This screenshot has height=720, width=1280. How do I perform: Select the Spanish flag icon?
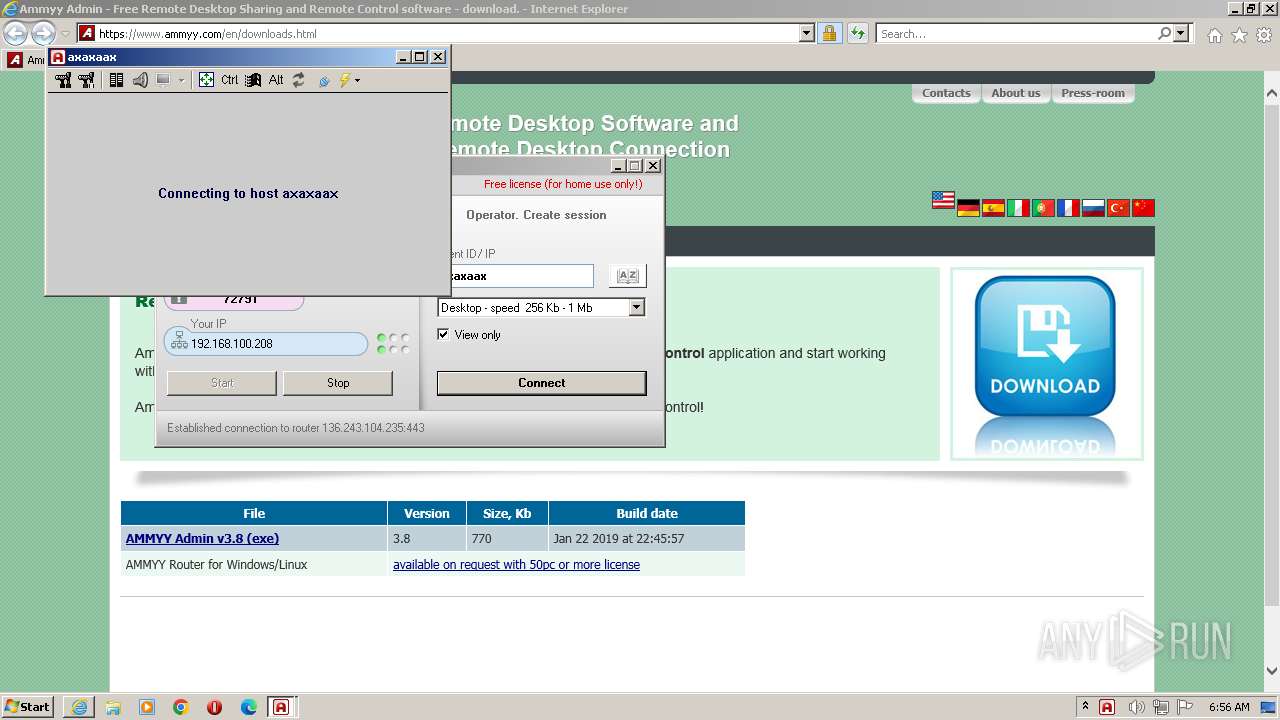pos(993,208)
